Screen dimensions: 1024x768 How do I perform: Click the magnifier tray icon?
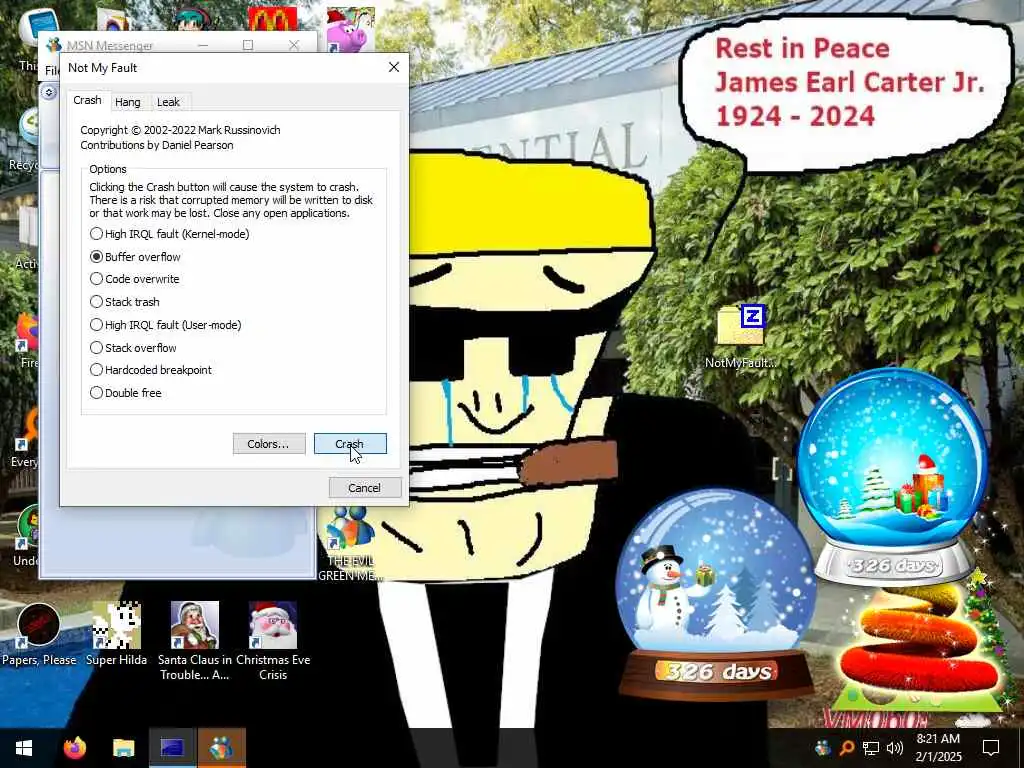point(846,748)
